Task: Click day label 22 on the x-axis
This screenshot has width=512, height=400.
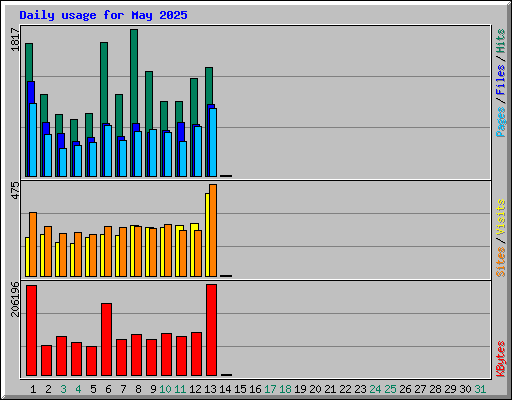Action: 345,389
